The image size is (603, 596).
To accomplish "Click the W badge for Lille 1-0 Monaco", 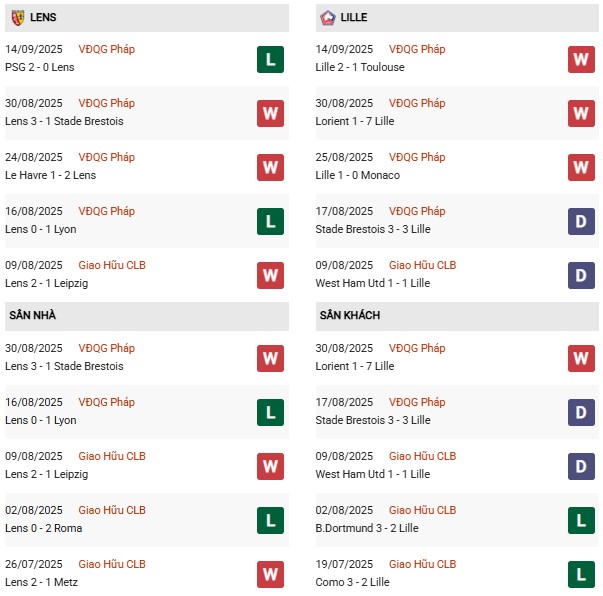I will (x=581, y=168).
